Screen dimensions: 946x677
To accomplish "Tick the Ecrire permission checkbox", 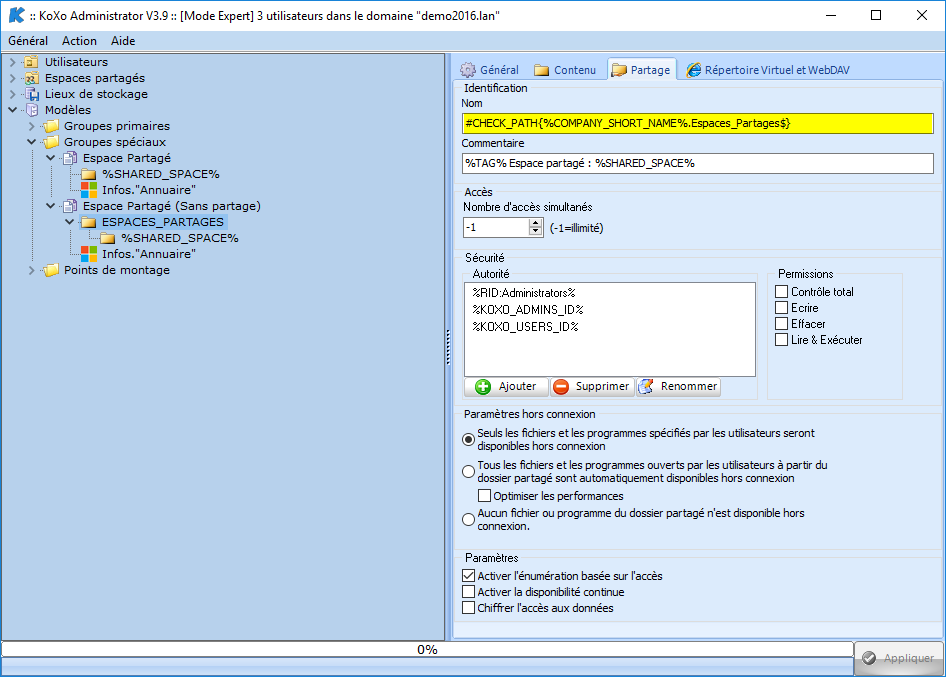I will tap(781, 308).
